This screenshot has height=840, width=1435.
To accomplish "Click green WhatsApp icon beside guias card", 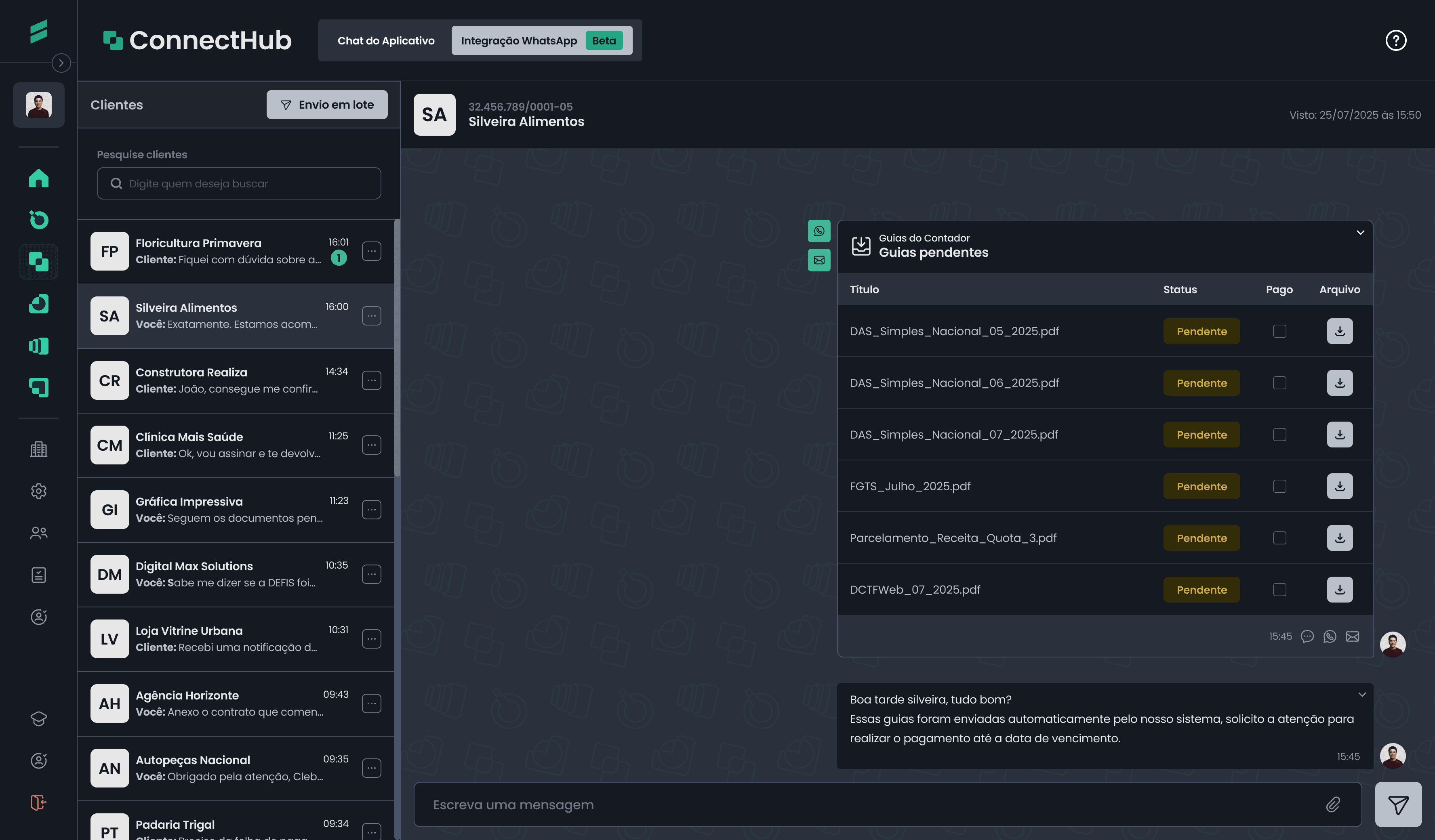I will [x=819, y=231].
